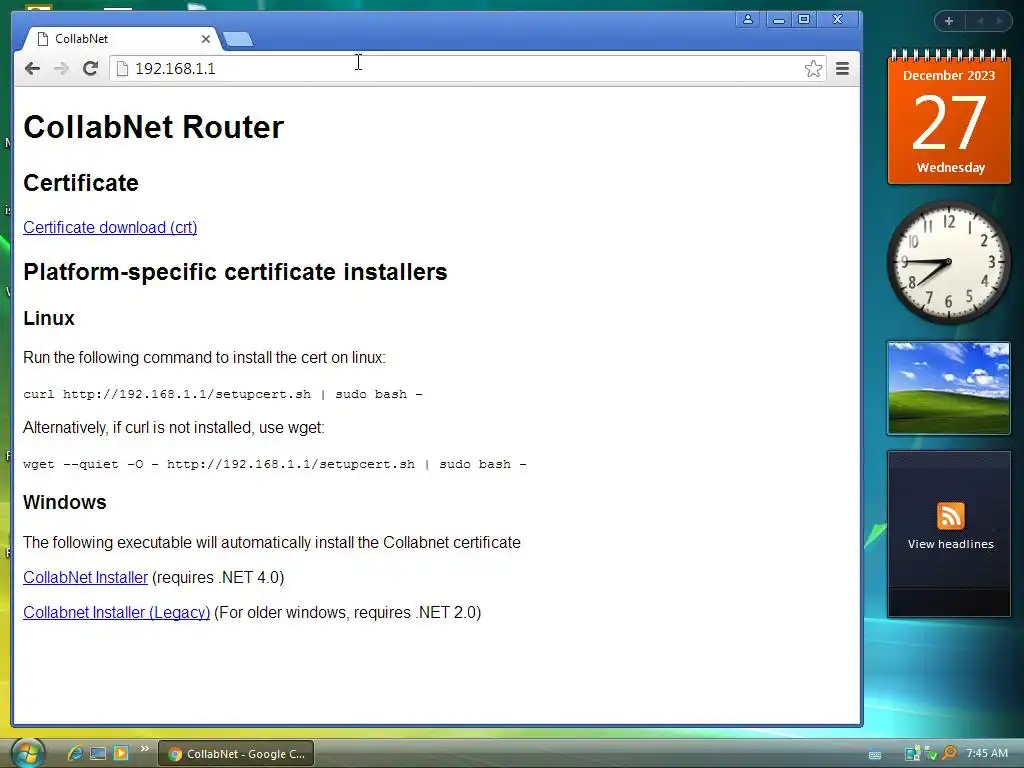
Task: Launch Windows Media Player from Quick Launch
Action: coord(121,754)
